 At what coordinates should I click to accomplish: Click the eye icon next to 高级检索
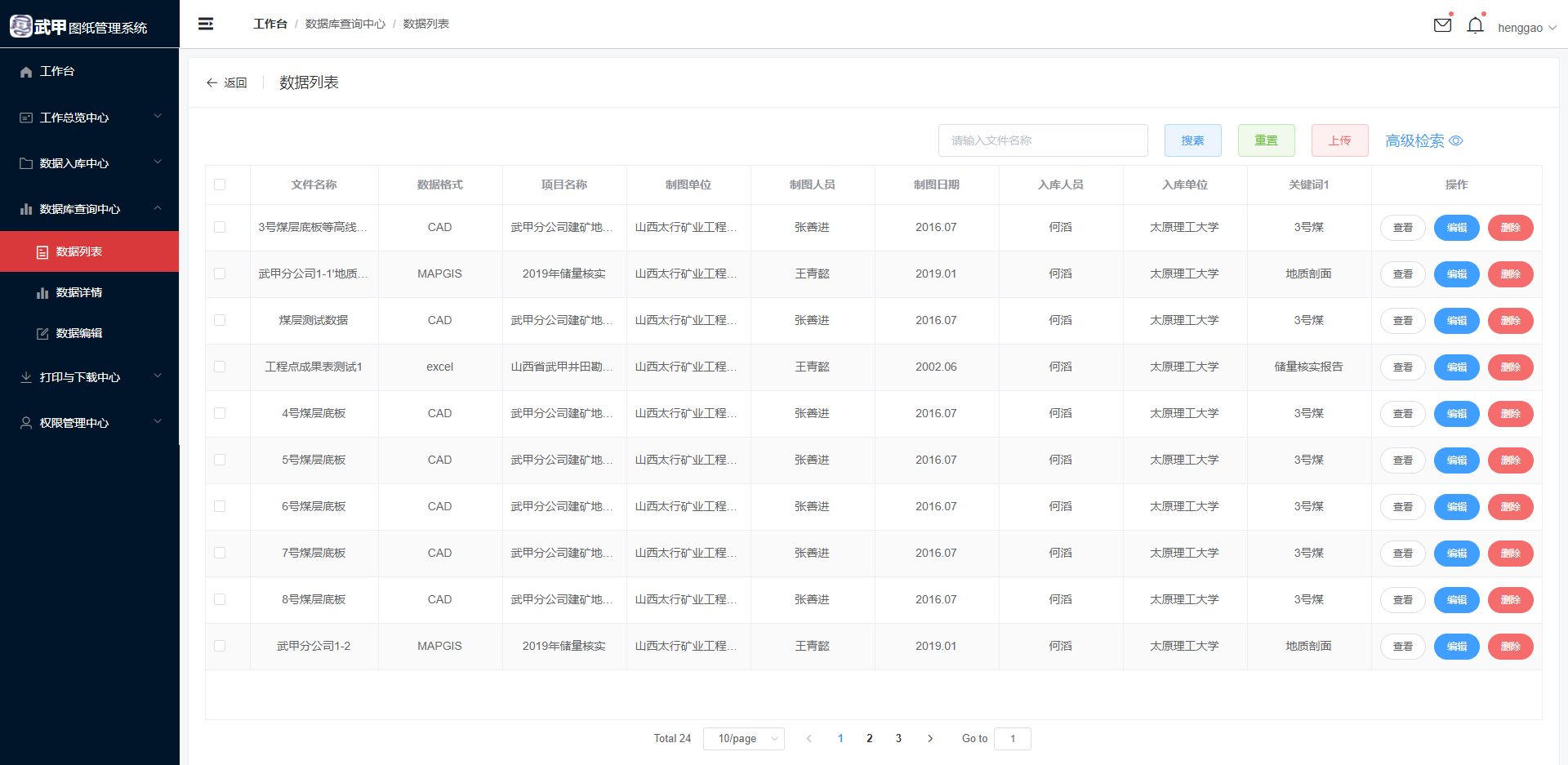[1456, 140]
